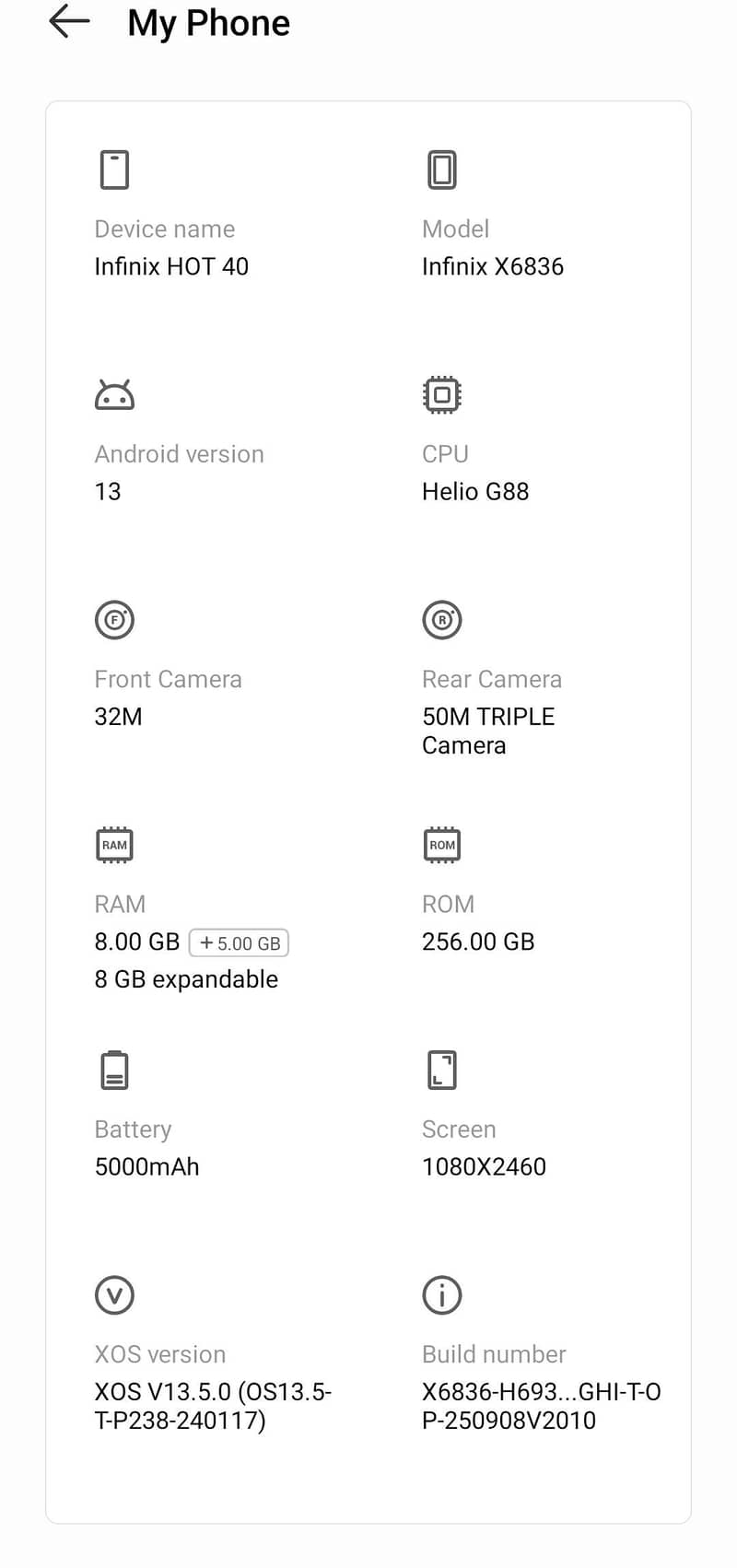Click the My Phone page title
The height and width of the screenshot is (1568, 737).
pos(209,23)
